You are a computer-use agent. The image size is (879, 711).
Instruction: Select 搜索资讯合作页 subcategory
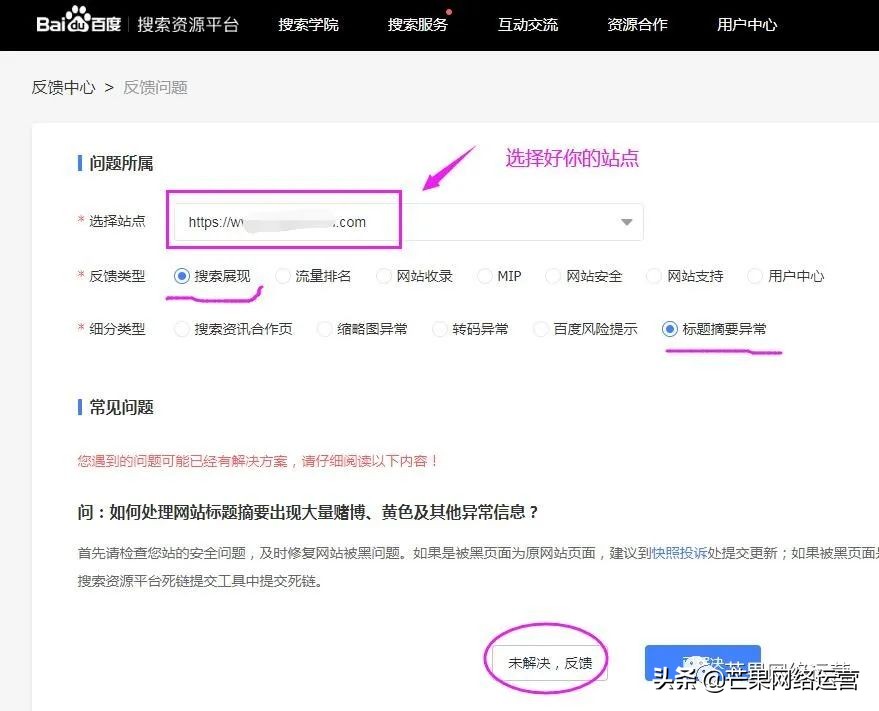tap(180, 328)
